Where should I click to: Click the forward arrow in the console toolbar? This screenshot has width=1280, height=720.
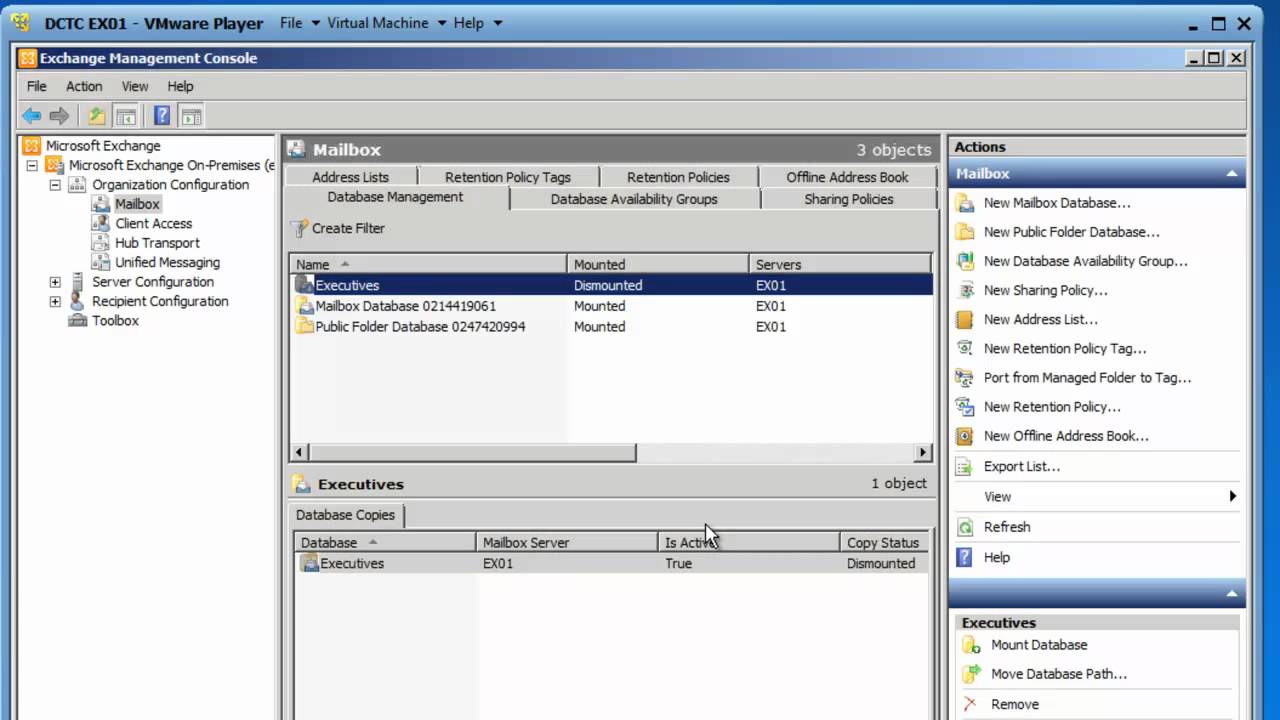[x=59, y=116]
